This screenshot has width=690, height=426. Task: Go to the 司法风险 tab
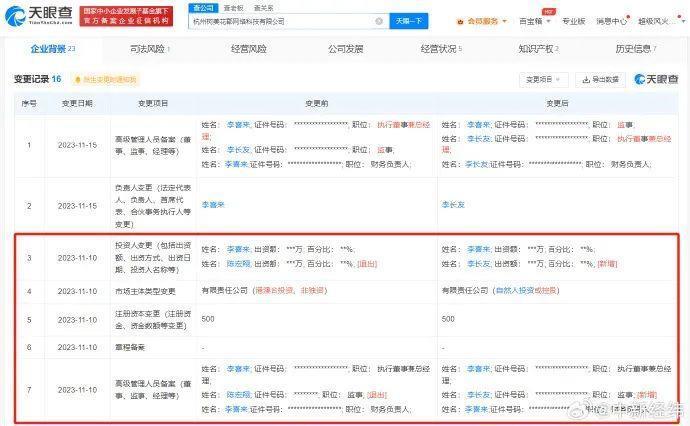tap(150, 49)
